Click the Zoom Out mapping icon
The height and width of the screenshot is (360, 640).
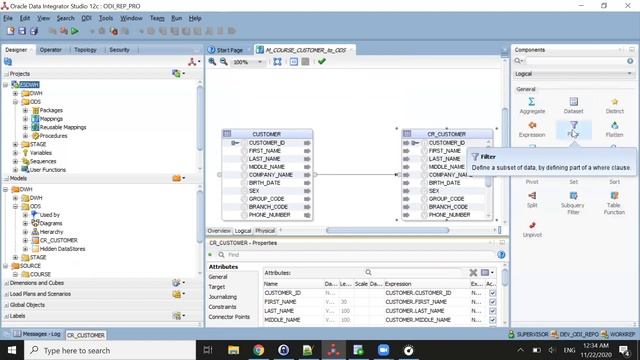point(224,62)
